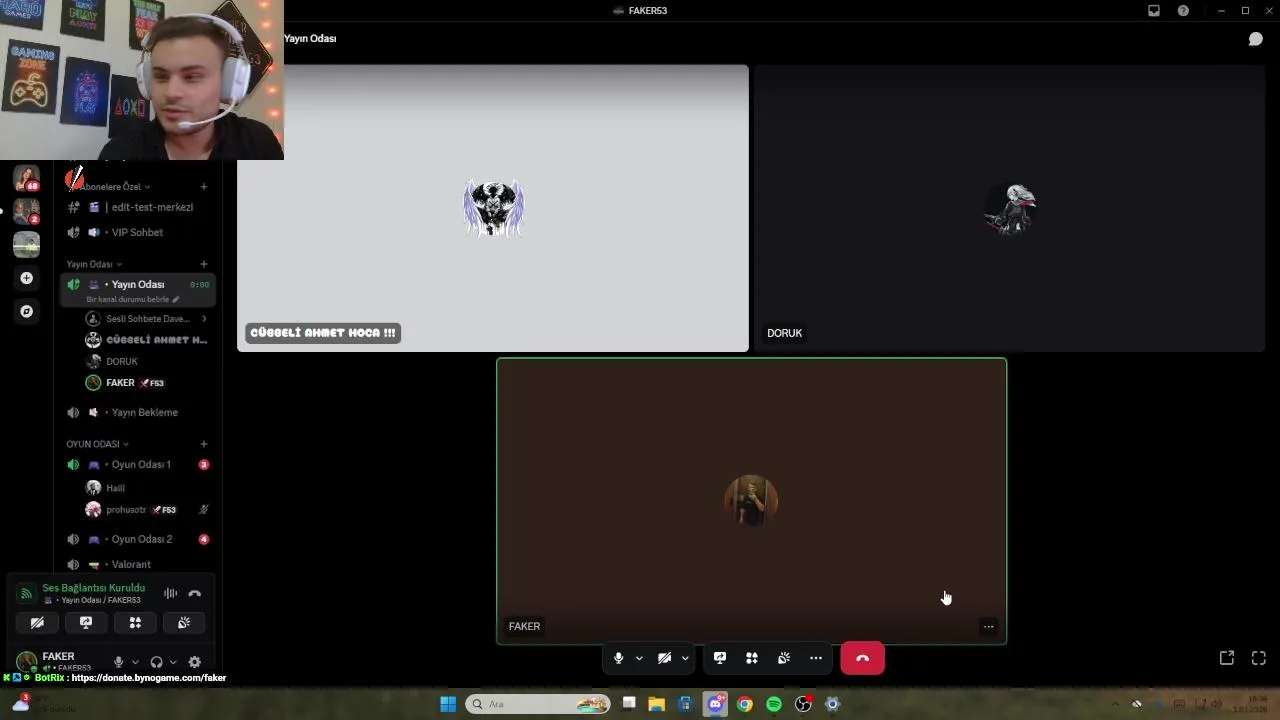
Task: Create channel in Yayın Odası category
Action: coord(204,264)
